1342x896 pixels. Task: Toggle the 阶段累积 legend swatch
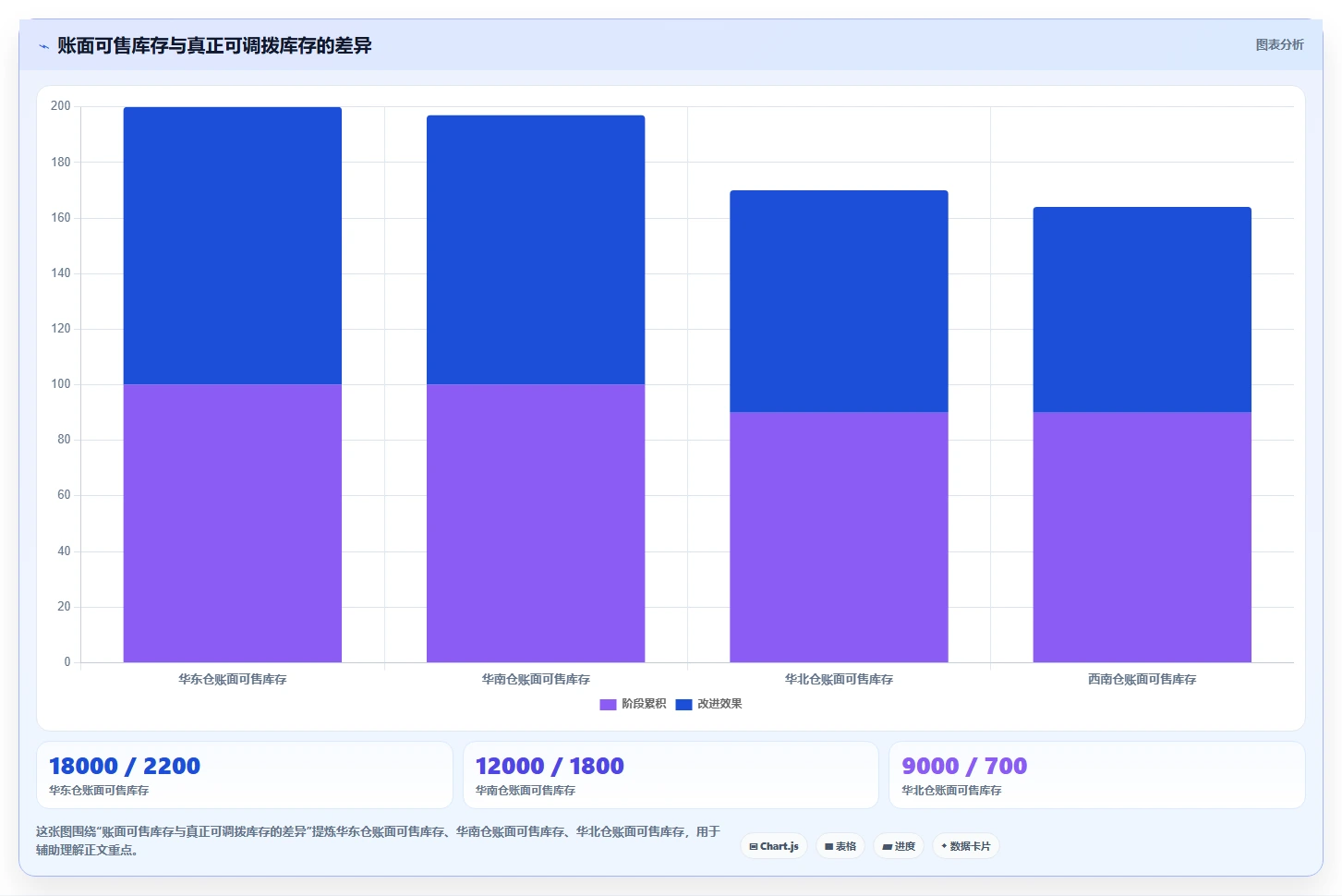[x=608, y=705]
